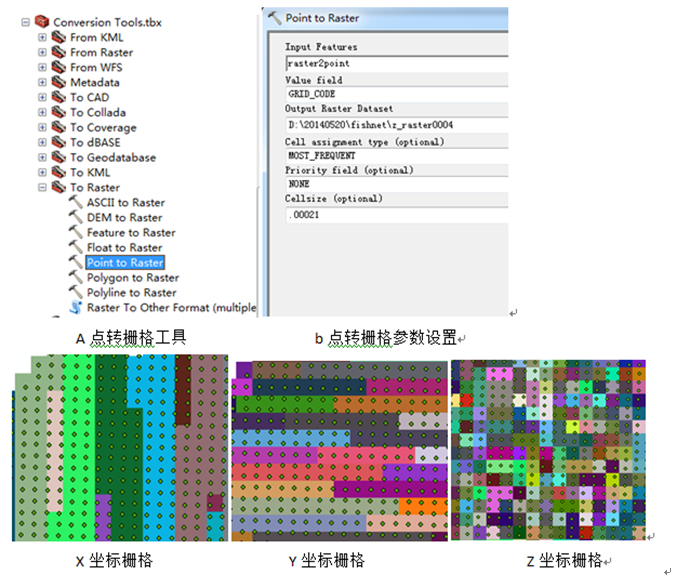Click the To CAD toolset icon
The height and width of the screenshot is (584, 674).
59,97
